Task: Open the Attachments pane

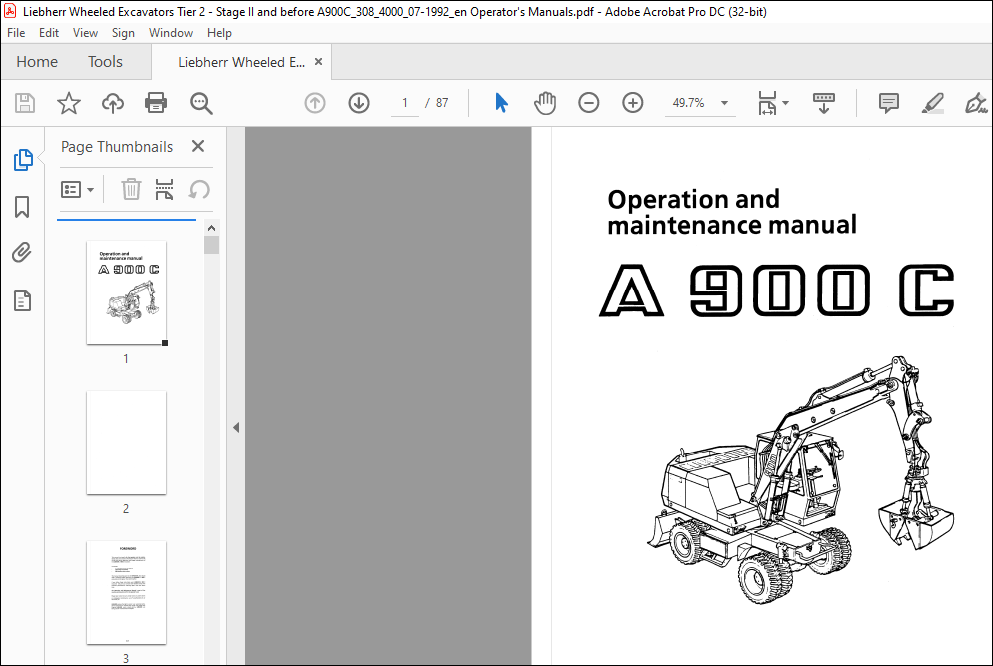Action: coord(22,253)
